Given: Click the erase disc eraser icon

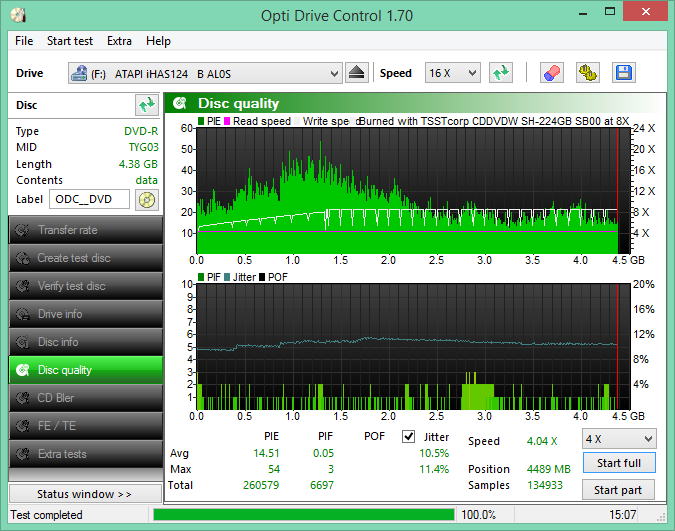Looking at the screenshot, I should pos(552,73).
